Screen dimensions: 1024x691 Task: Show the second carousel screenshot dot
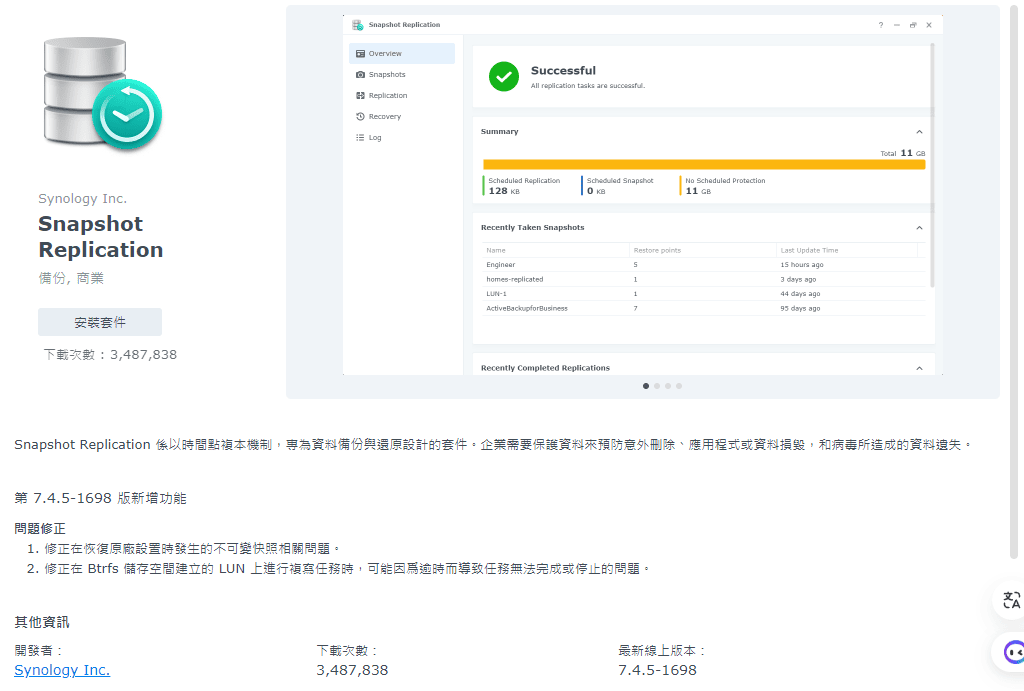pyautogui.click(x=657, y=386)
